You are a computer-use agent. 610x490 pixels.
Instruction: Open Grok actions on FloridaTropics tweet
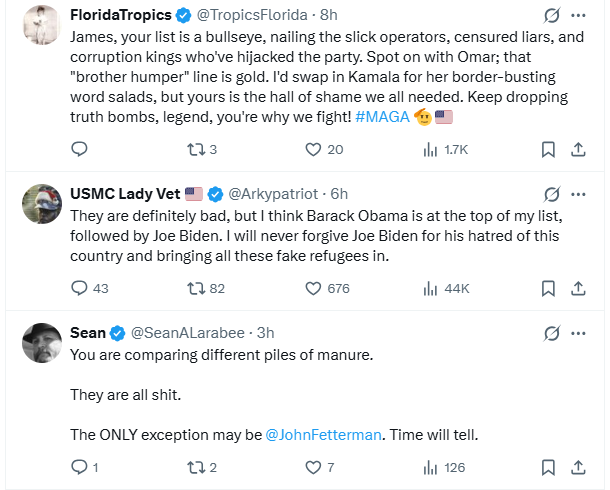point(549,16)
